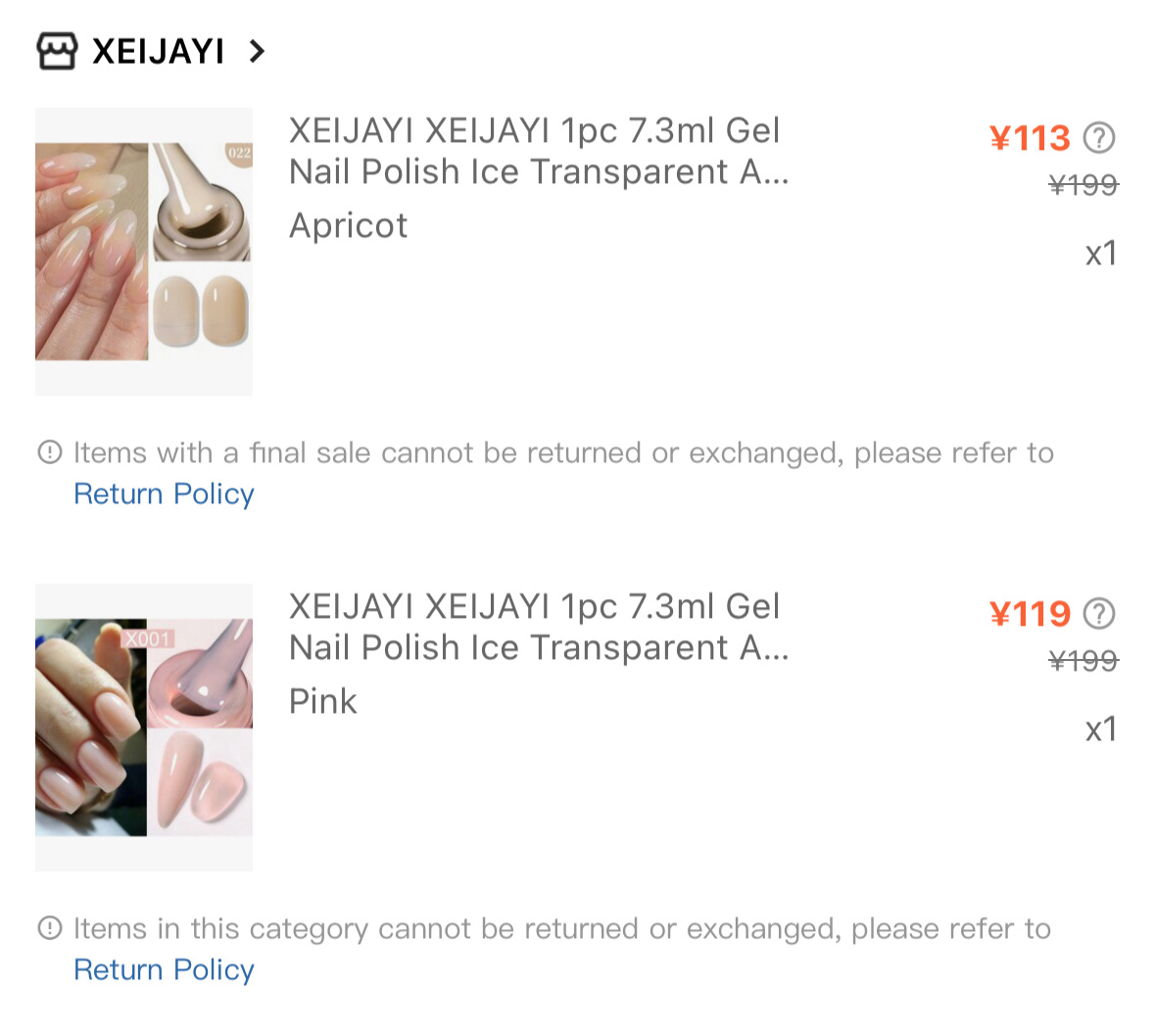
Task: Open the XEIJAYI store name heading
Action: [x=158, y=51]
